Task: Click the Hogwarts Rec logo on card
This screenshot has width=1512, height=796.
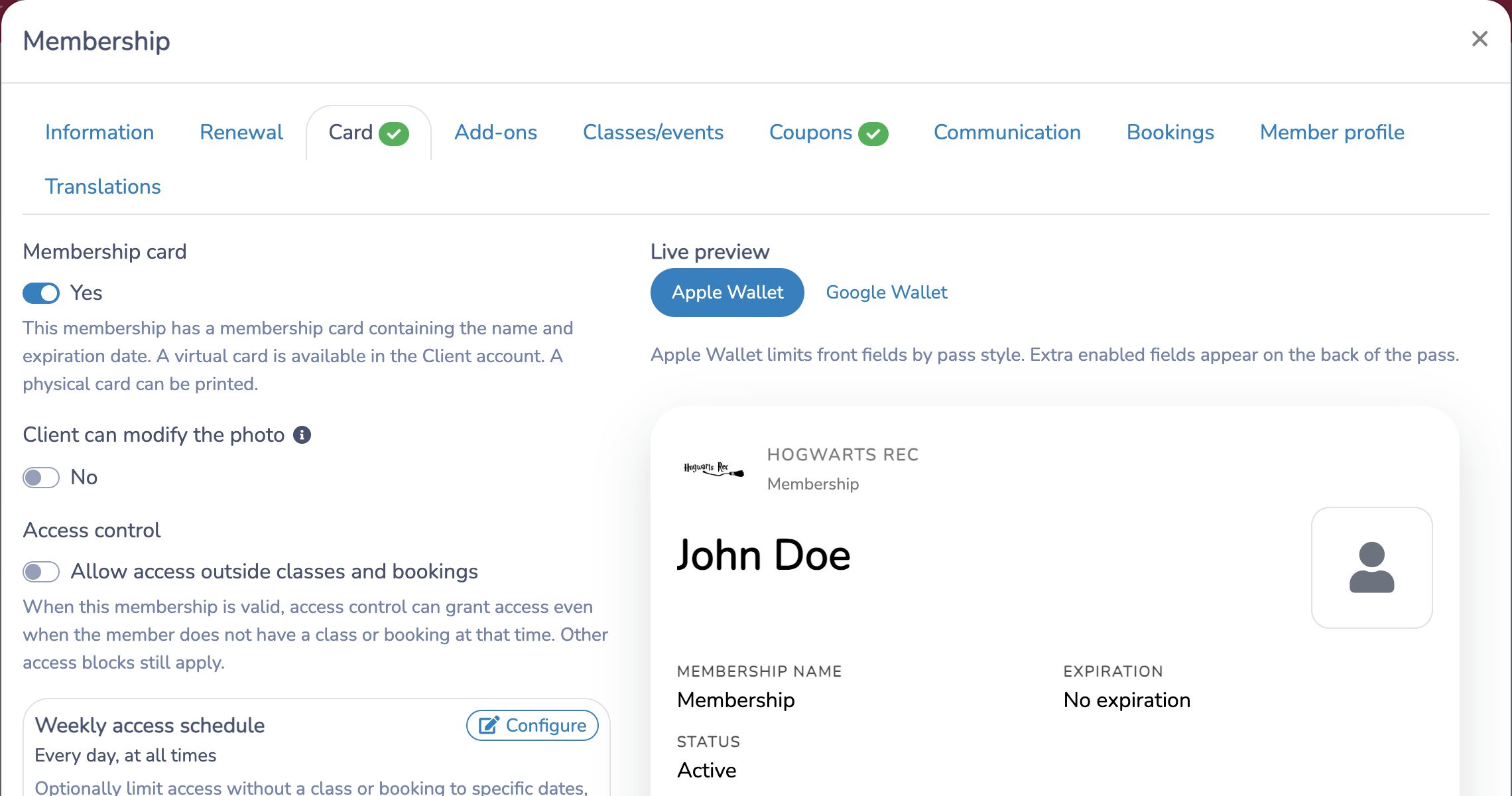Action: pyautogui.click(x=714, y=469)
